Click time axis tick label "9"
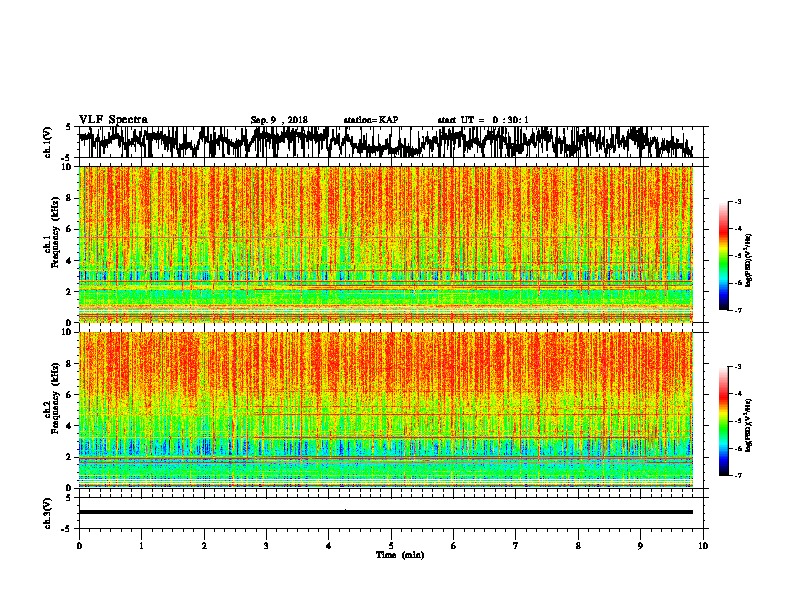This screenshot has height=612, width=792. (x=640, y=546)
